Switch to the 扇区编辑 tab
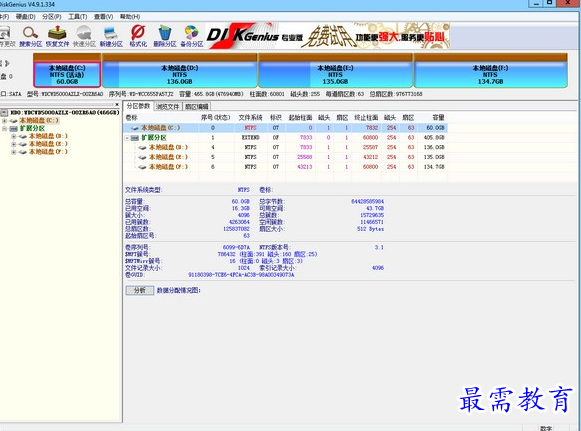Image resolution: width=581 pixels, height=431 pixels. 197,107
